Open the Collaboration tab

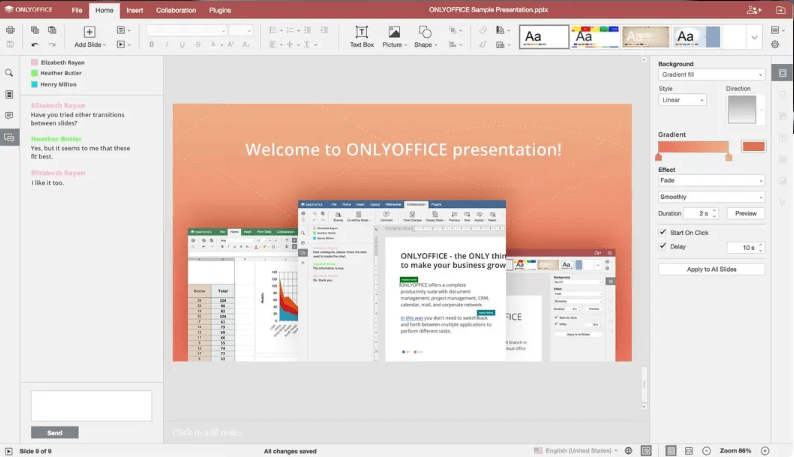pyautogui.click(x=176, y=10)
